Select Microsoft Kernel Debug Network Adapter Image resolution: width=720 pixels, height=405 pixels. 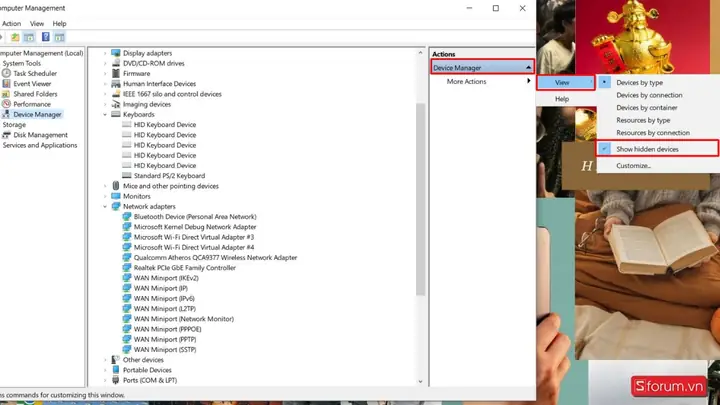195,227
